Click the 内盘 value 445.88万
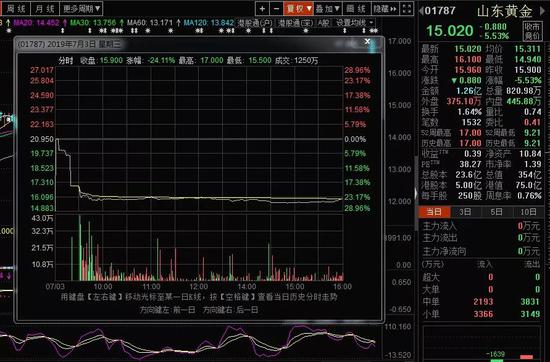 (x=524, y=101)
